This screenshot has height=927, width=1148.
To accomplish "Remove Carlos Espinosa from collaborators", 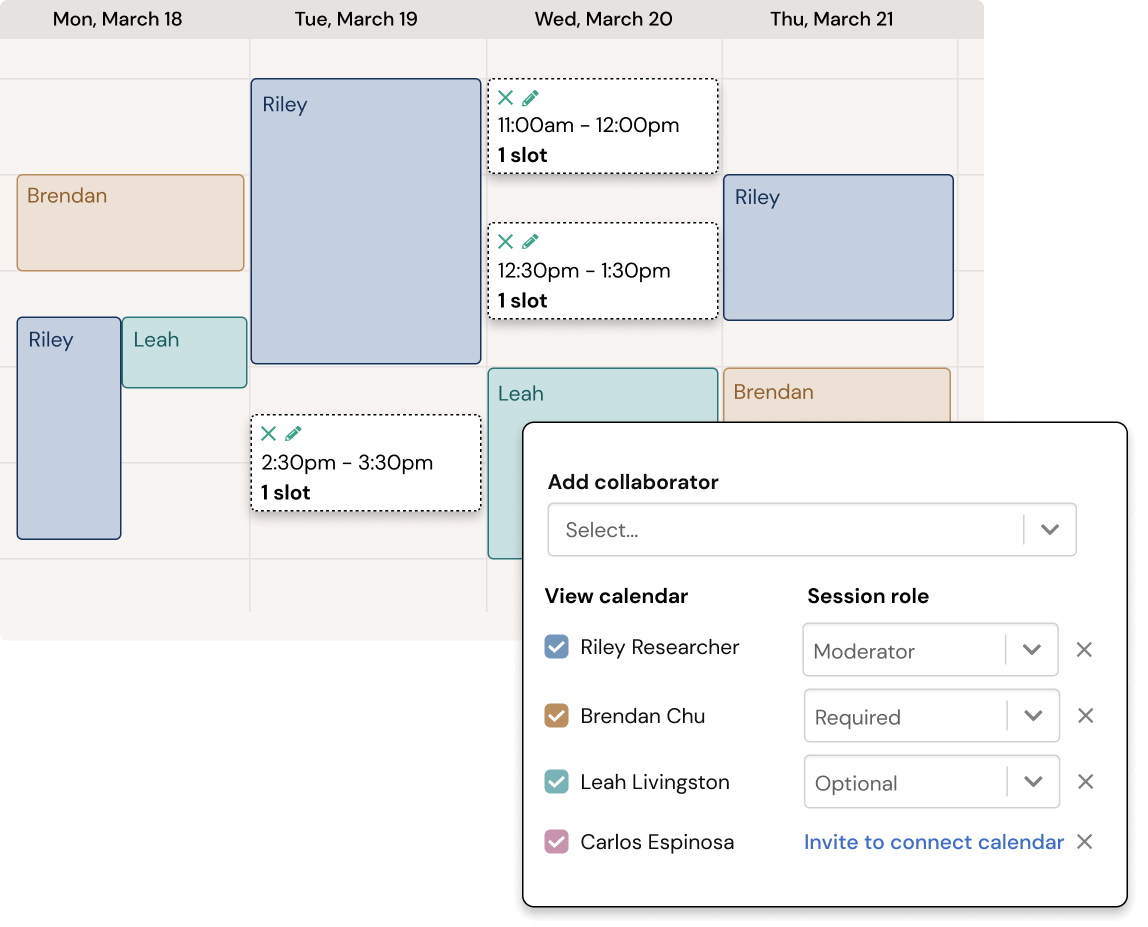I will tap(1084, 842).
